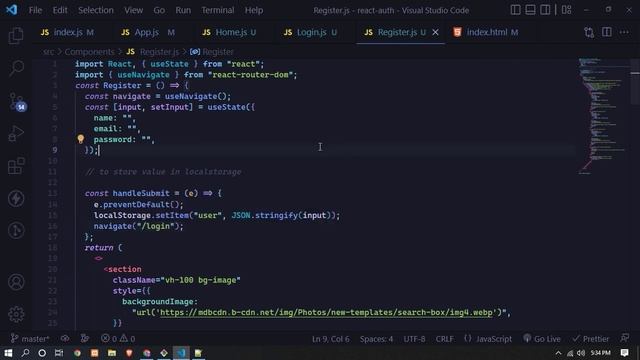Viewport: 640px width, 360px height.
Task: Open the Explorer view in activity bar
Action: (x=16, y=36)
